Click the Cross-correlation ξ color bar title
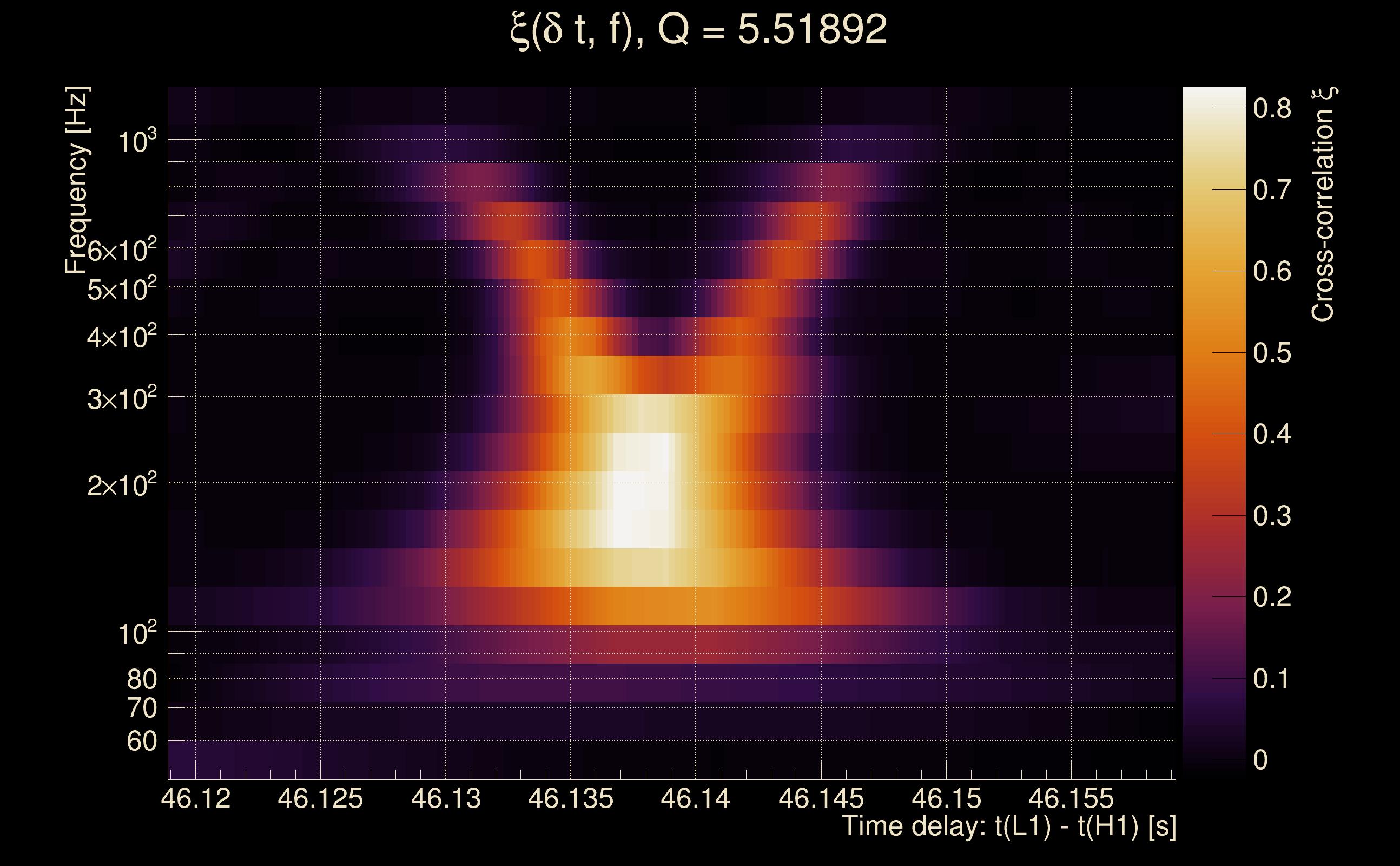The height and width of the screenshot is (866, 1400). [1323, 205]
